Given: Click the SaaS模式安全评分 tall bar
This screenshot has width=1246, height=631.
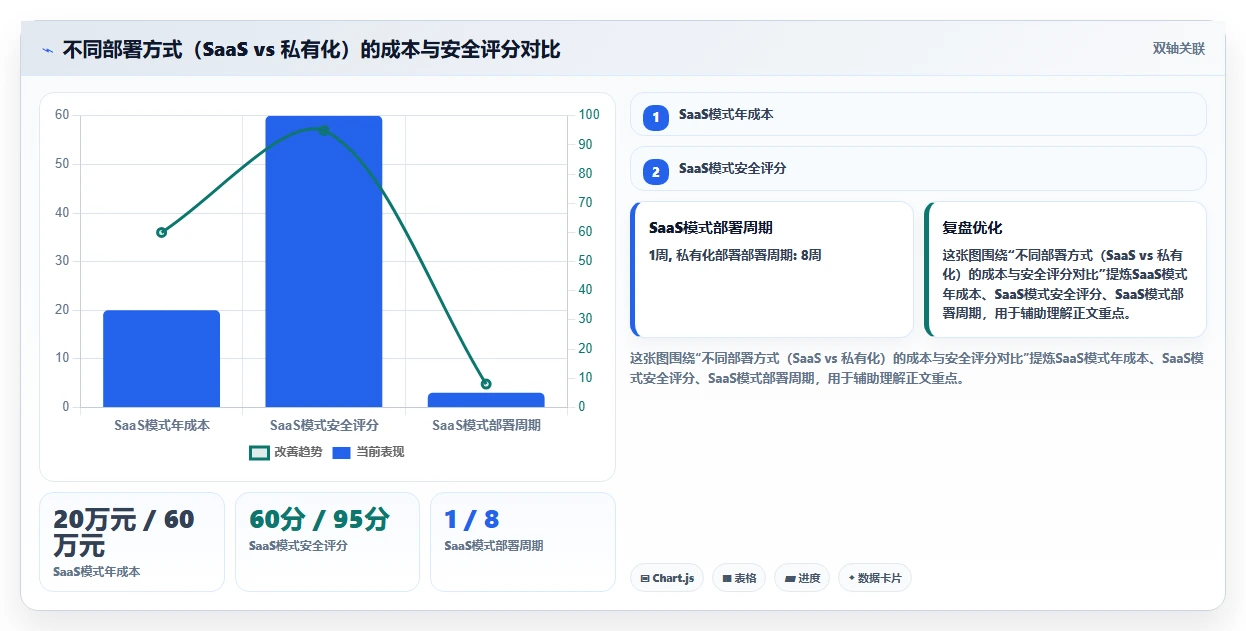Looking at the screenshot, I should coord(323,261).
